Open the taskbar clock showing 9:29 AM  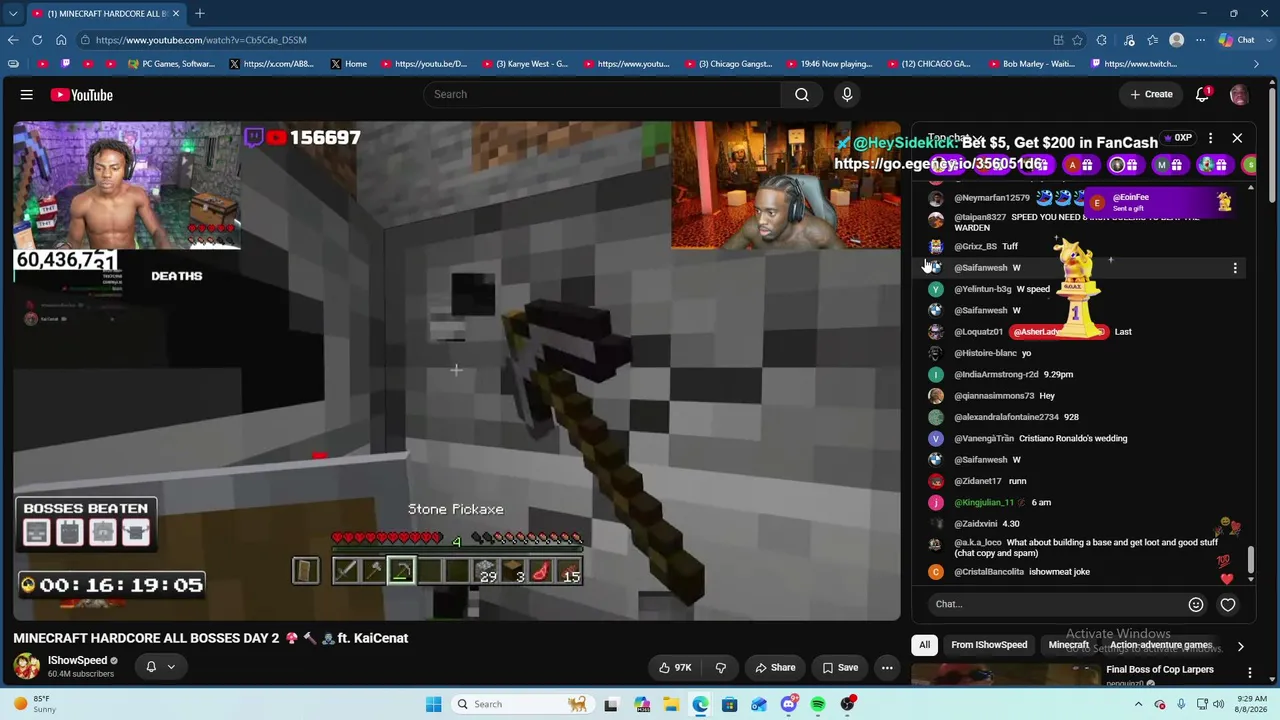[x=1251, y=704]
